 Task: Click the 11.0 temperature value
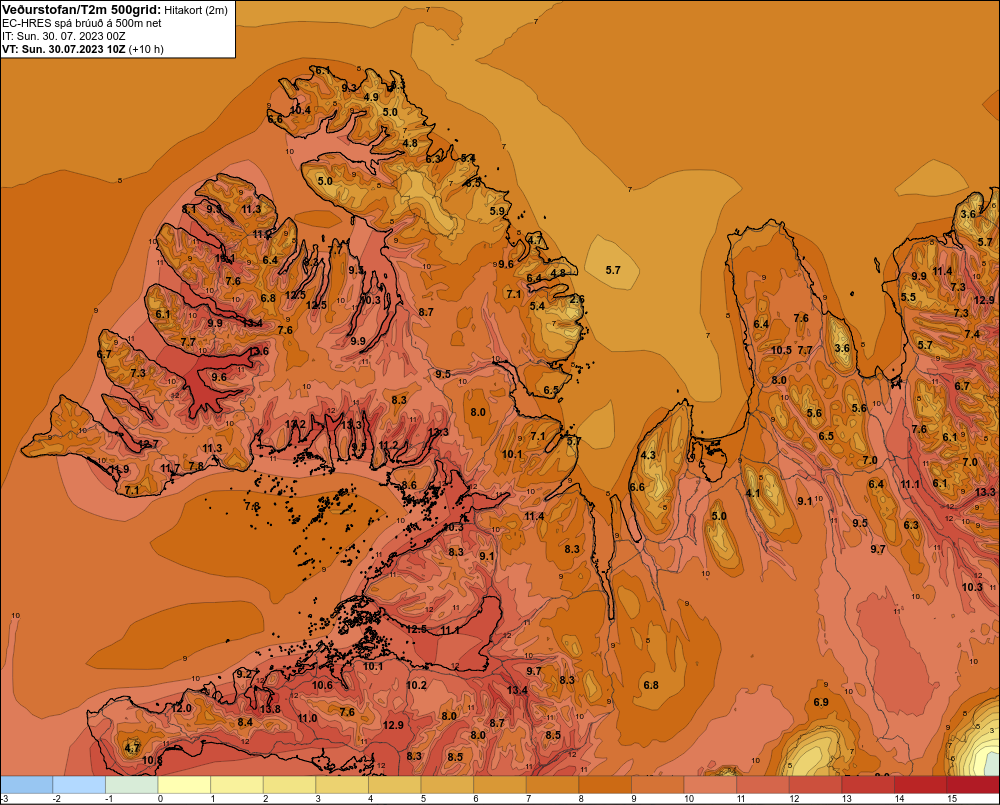(307, 718)
